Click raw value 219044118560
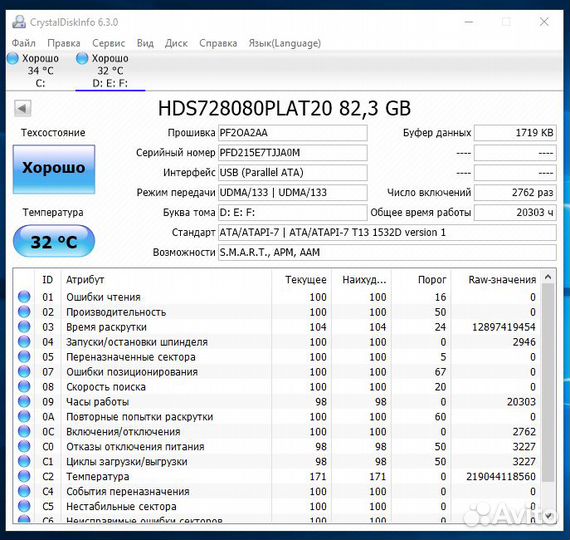Viewport: 570px width, 540px height. click(501, 476)
